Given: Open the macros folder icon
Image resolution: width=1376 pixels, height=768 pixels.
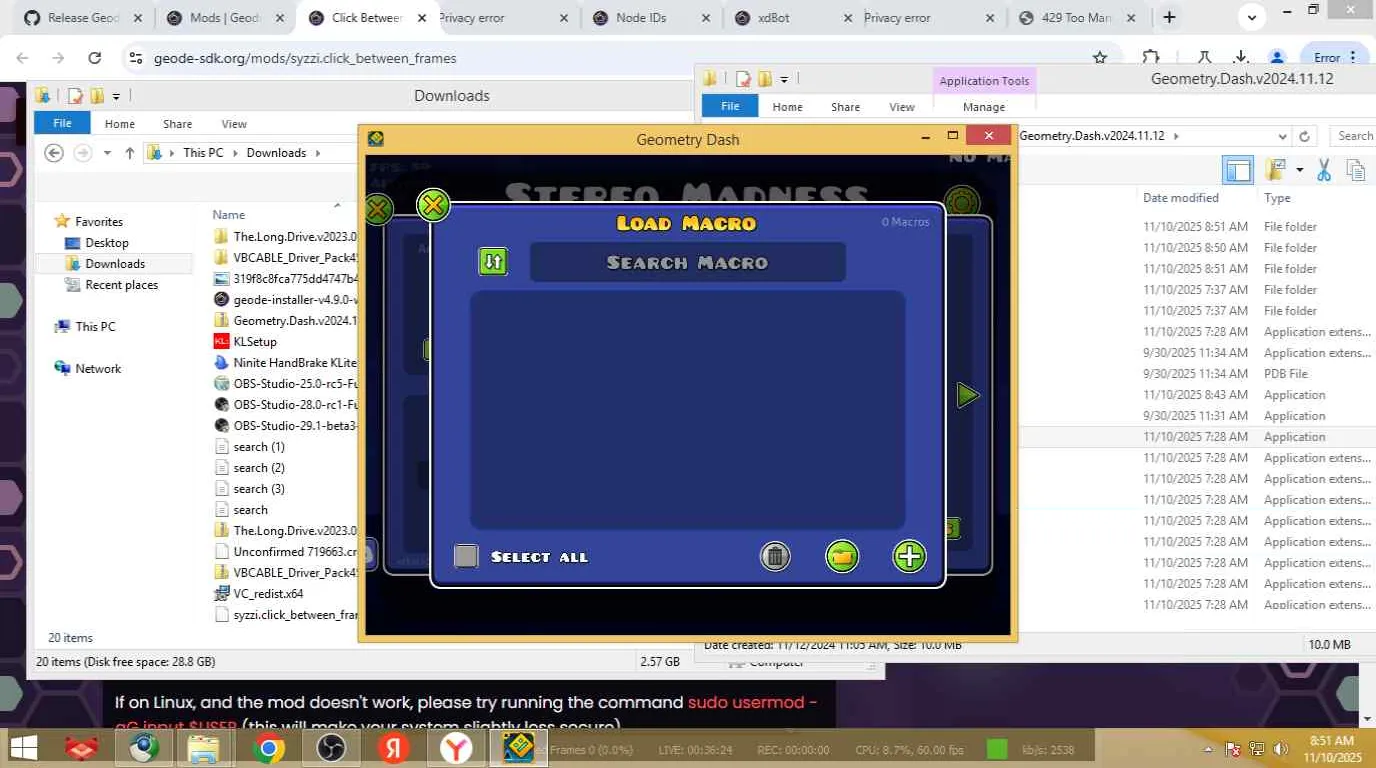Looking at the screenshot, I should click(x=842, y=556).
